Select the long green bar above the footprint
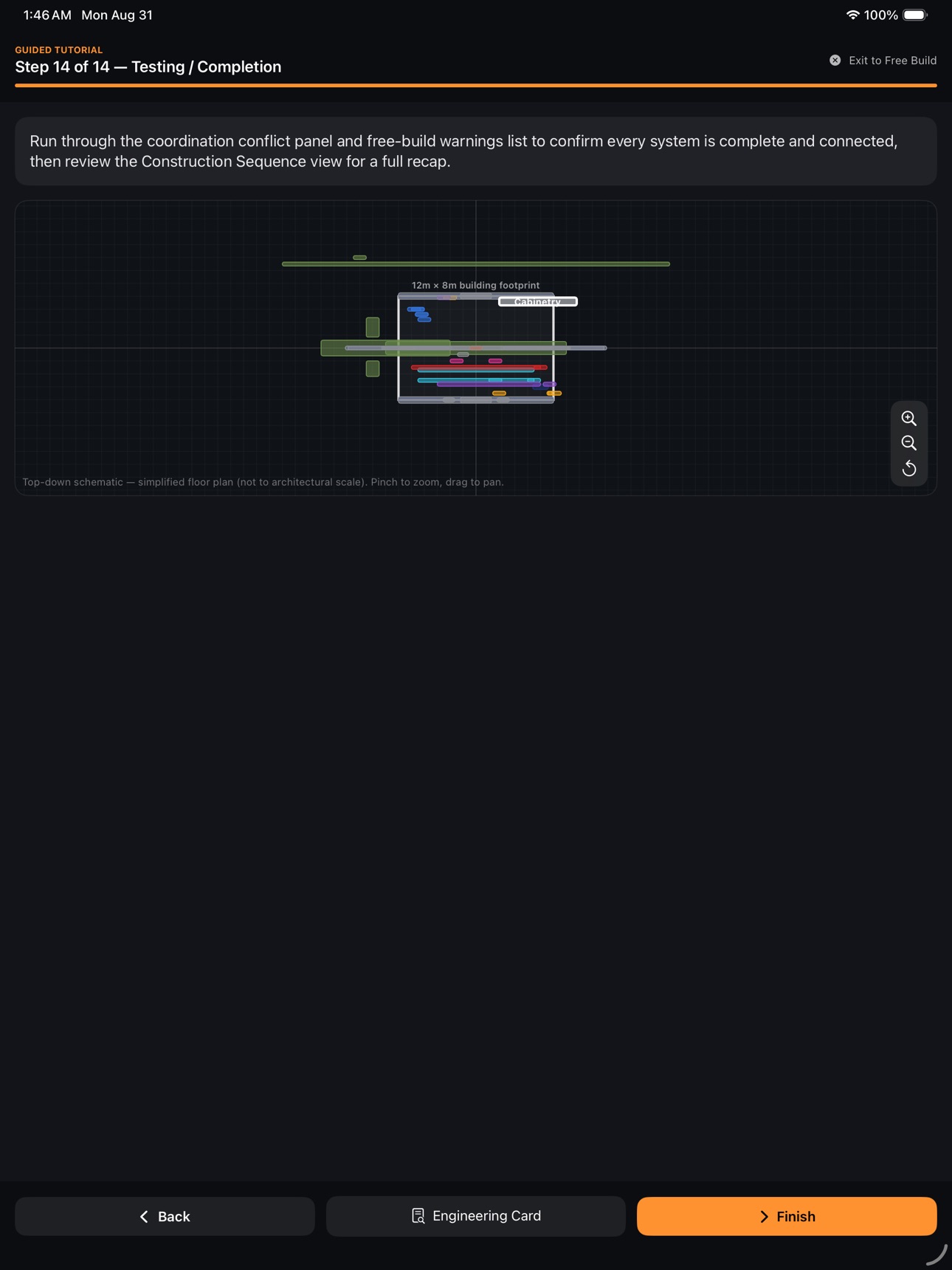Viewport: 952px width, 1270px height. pyautogui.click(x=476, y=264)
